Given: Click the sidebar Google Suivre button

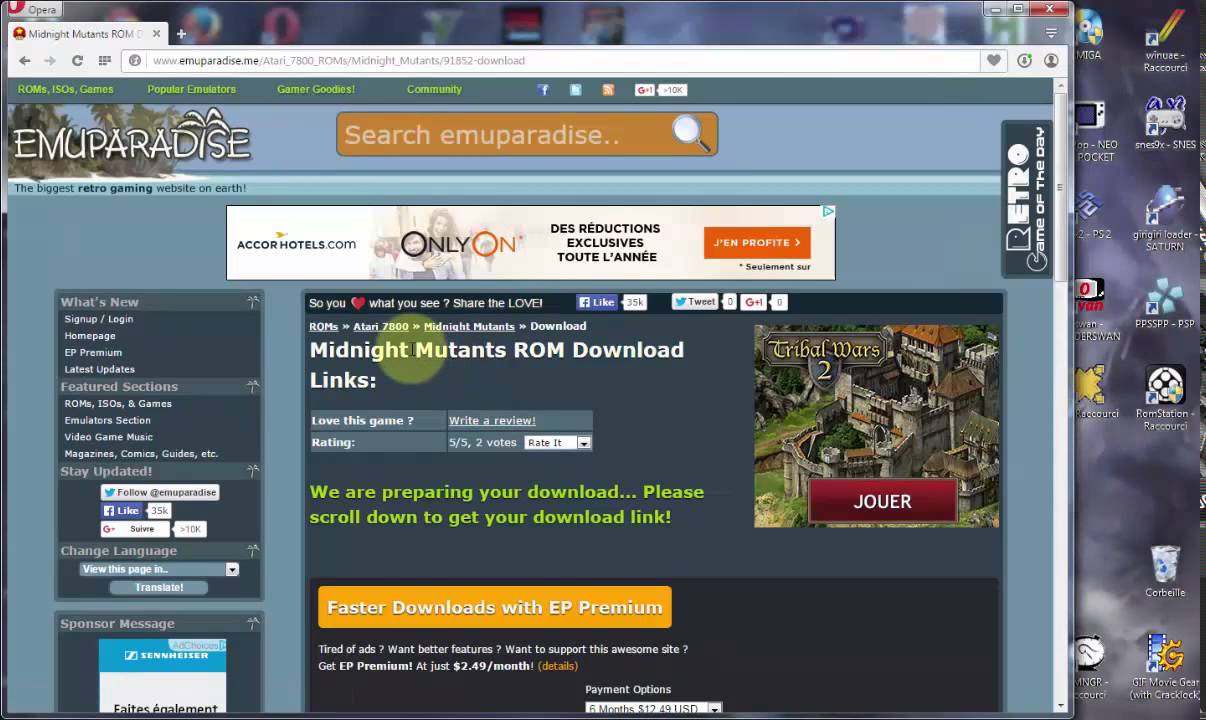Looking at the screenshot, I should coord(137,529).
